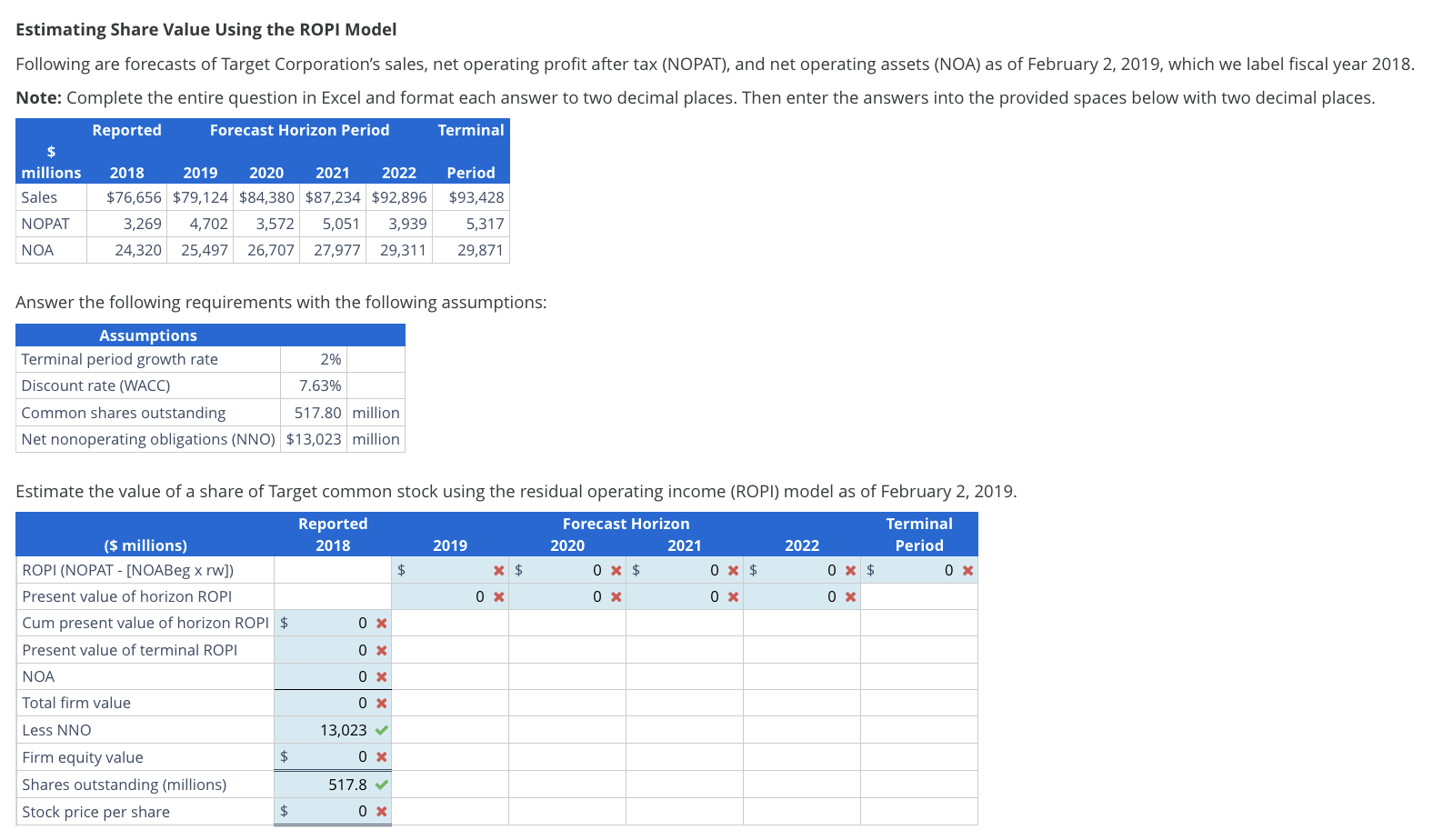Click the red X beside 2020 present value

616,597
